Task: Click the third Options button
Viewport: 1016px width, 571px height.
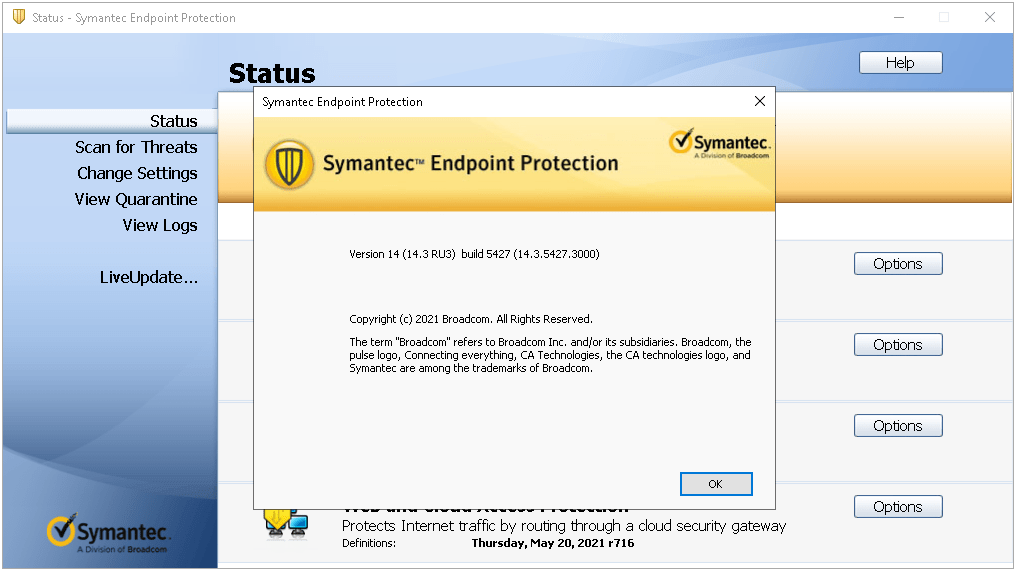Action: coord(897,426)
